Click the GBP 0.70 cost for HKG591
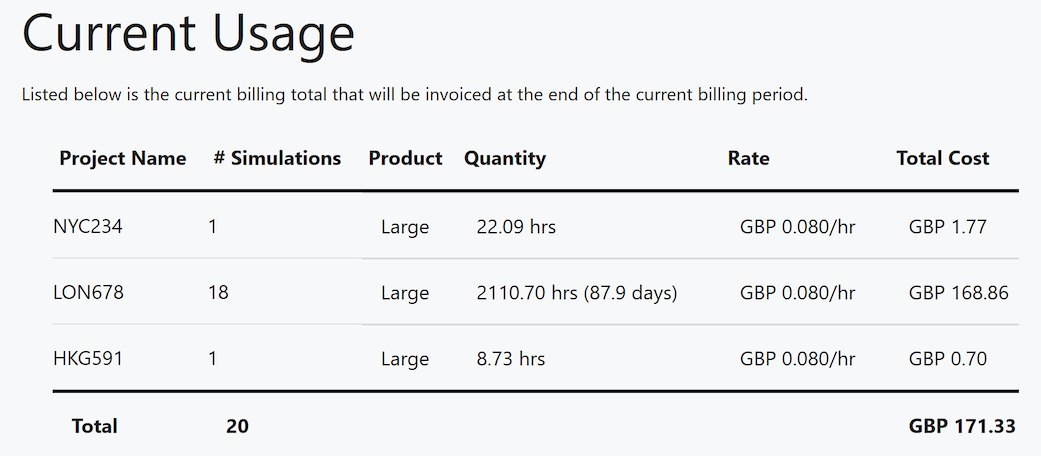The height and width of the screenshot is (456, 1041). click(x=947, y=359)
